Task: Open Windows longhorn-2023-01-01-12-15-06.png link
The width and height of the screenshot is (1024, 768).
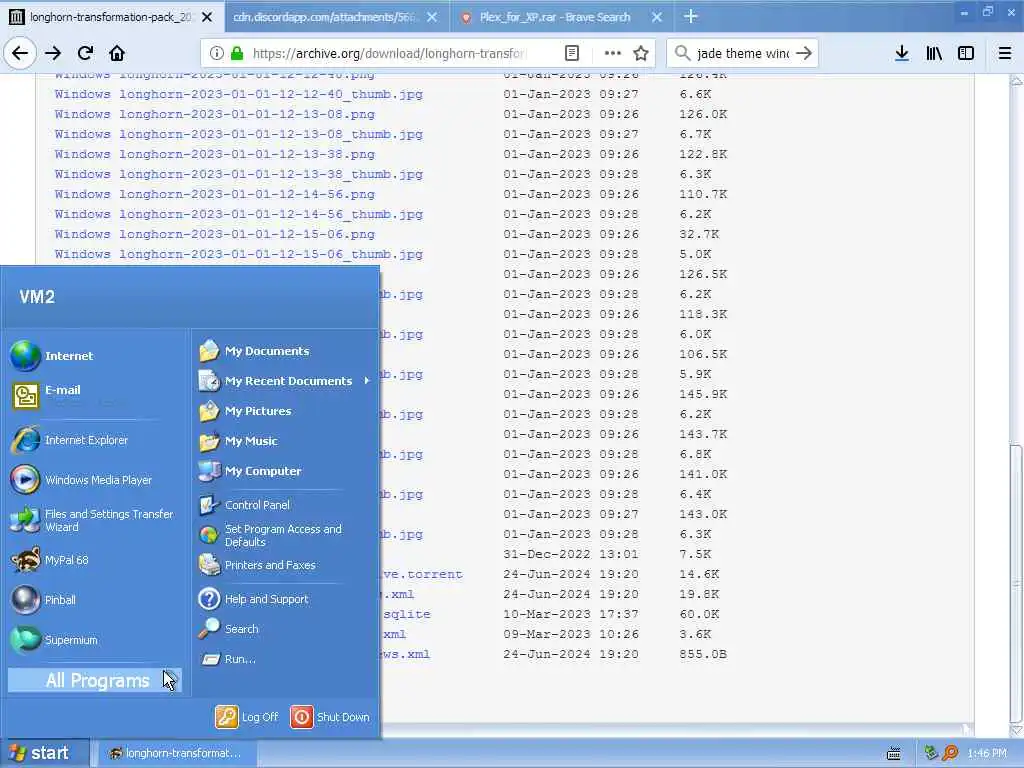Action: click(x=214, y=234)
